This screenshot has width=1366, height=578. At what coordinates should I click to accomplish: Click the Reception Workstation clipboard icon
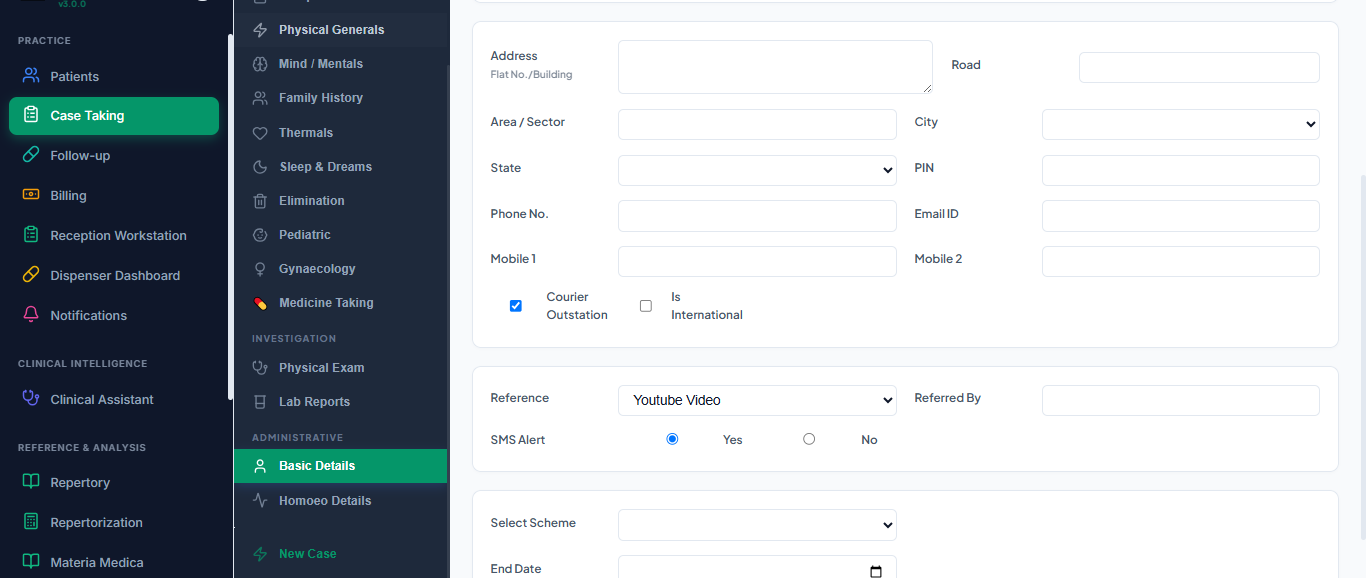click(x=31, y=235)
